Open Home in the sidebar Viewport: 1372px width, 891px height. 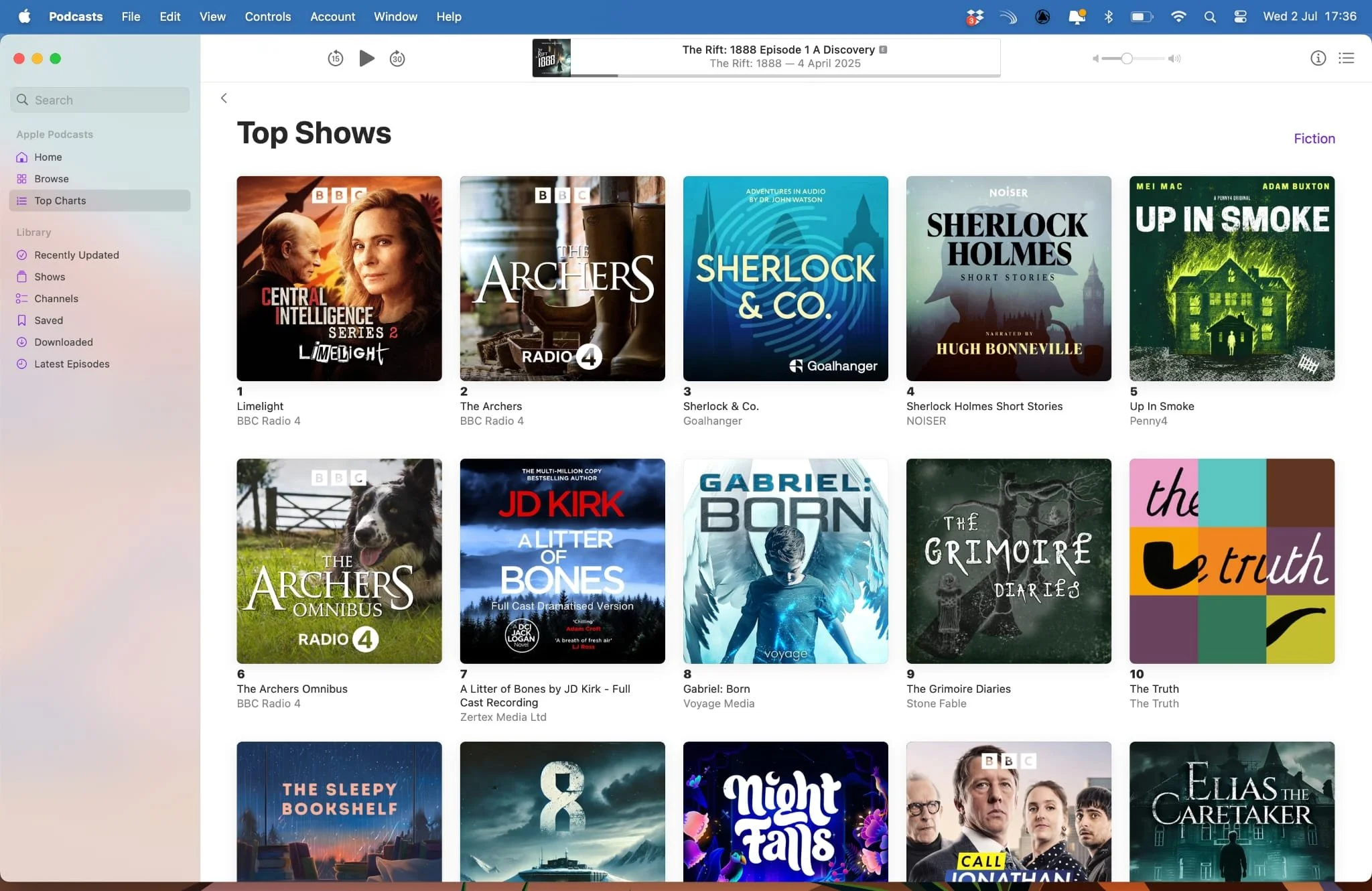coord(100,157)
